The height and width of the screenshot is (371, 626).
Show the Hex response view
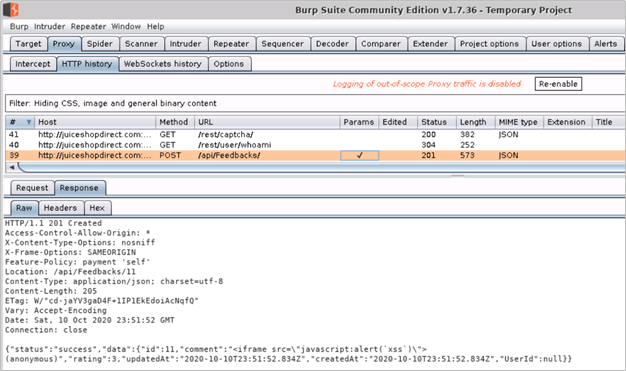point(97,208)
